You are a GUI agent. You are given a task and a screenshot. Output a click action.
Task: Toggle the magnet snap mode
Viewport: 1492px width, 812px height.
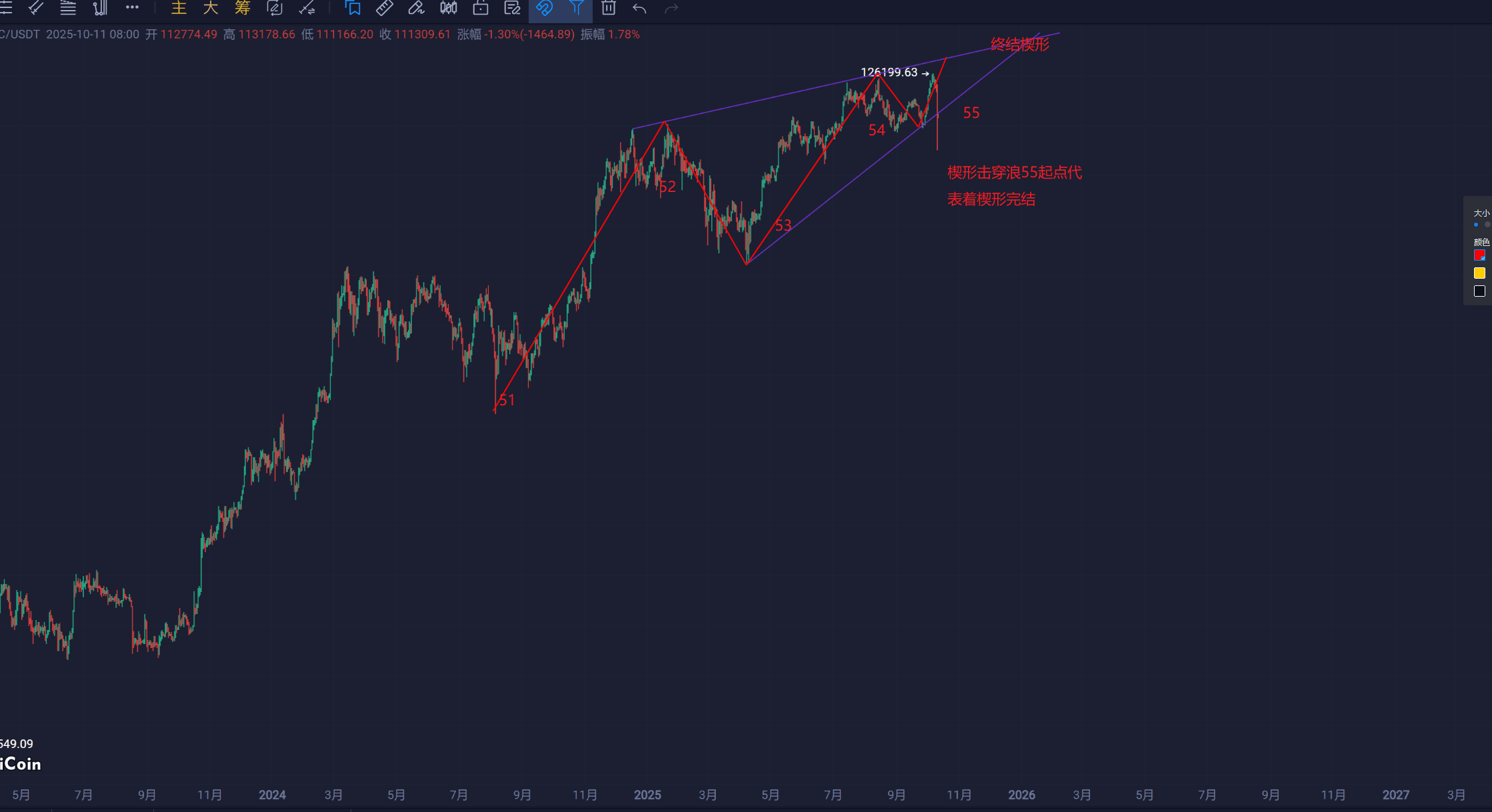pyautogui.click(x=544, y=8)
